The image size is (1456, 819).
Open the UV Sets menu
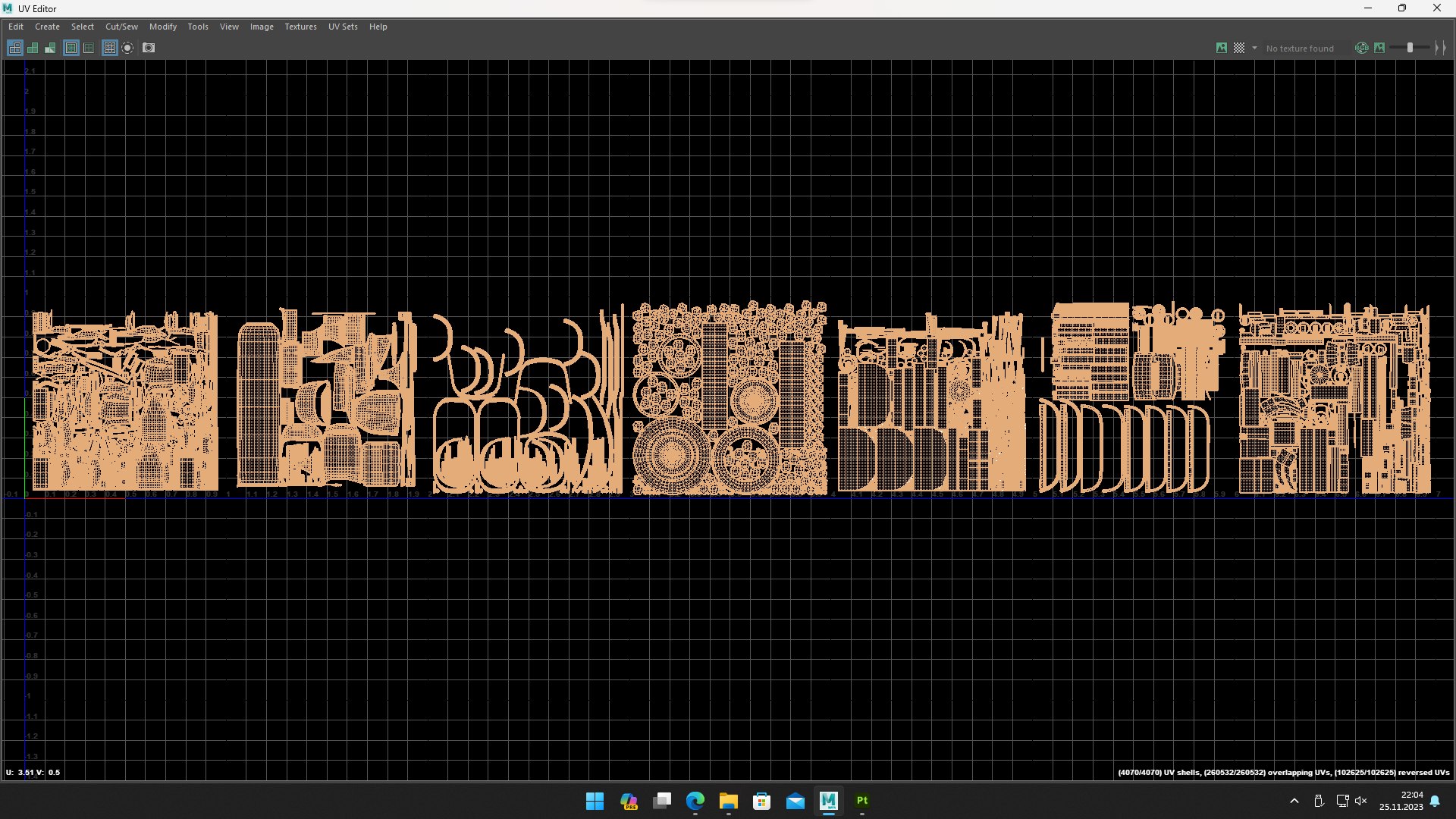pyautogui.click(x=343, y=27)
